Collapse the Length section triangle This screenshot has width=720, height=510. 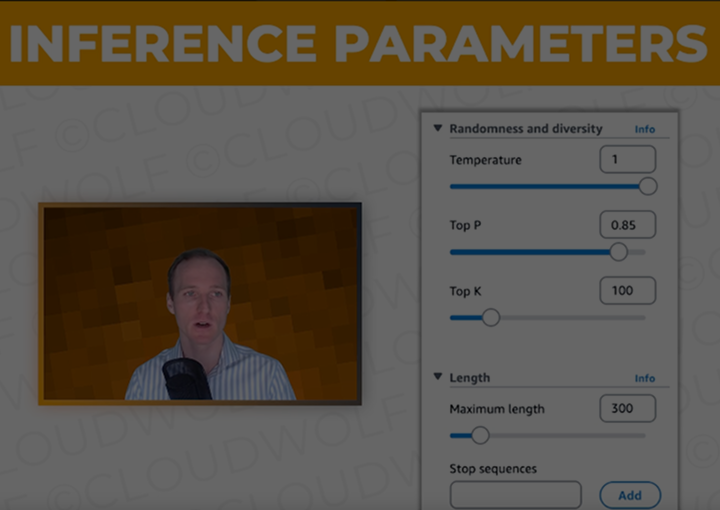pyautogui.click(x=438, y=377)
